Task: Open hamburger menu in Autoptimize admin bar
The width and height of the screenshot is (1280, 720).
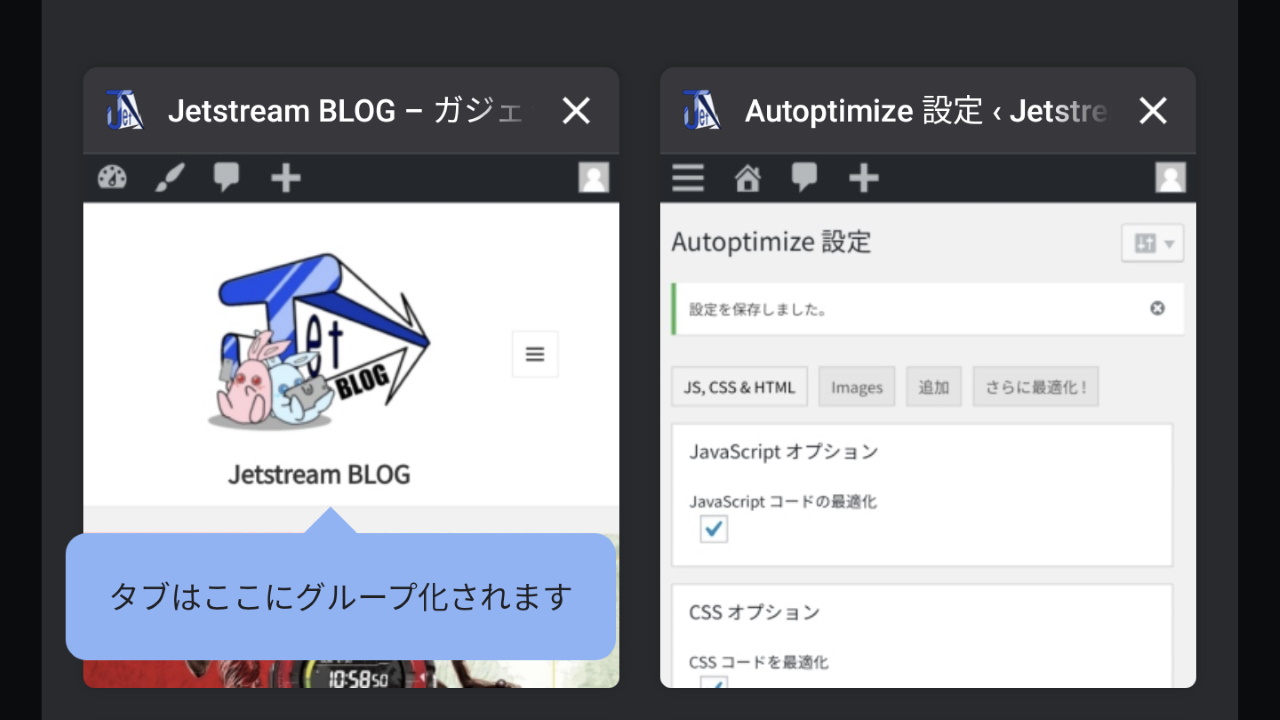Action: click(688, 178)
